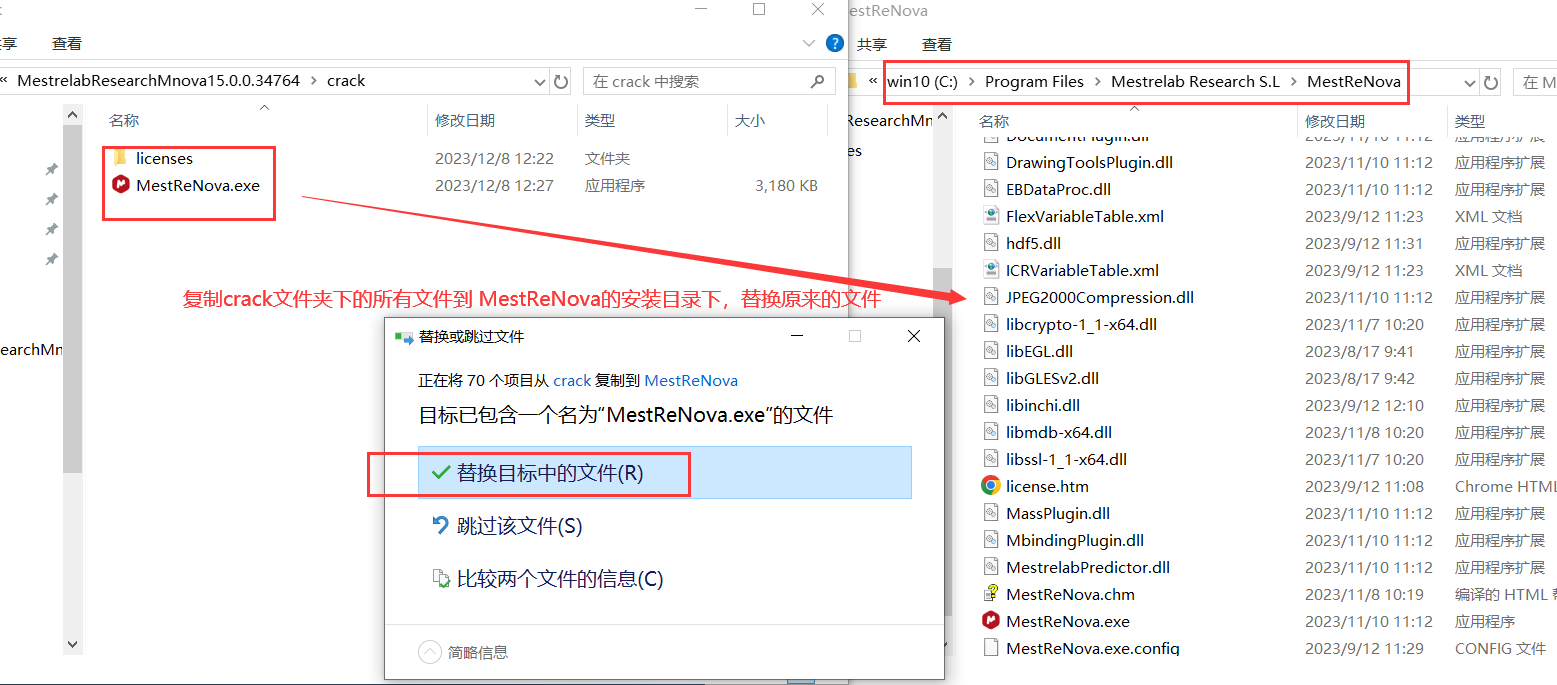Open crack address bar history dropdown
Image resolution: width=1557 pixels, height=685 pixels.
(x=540, y=81)
